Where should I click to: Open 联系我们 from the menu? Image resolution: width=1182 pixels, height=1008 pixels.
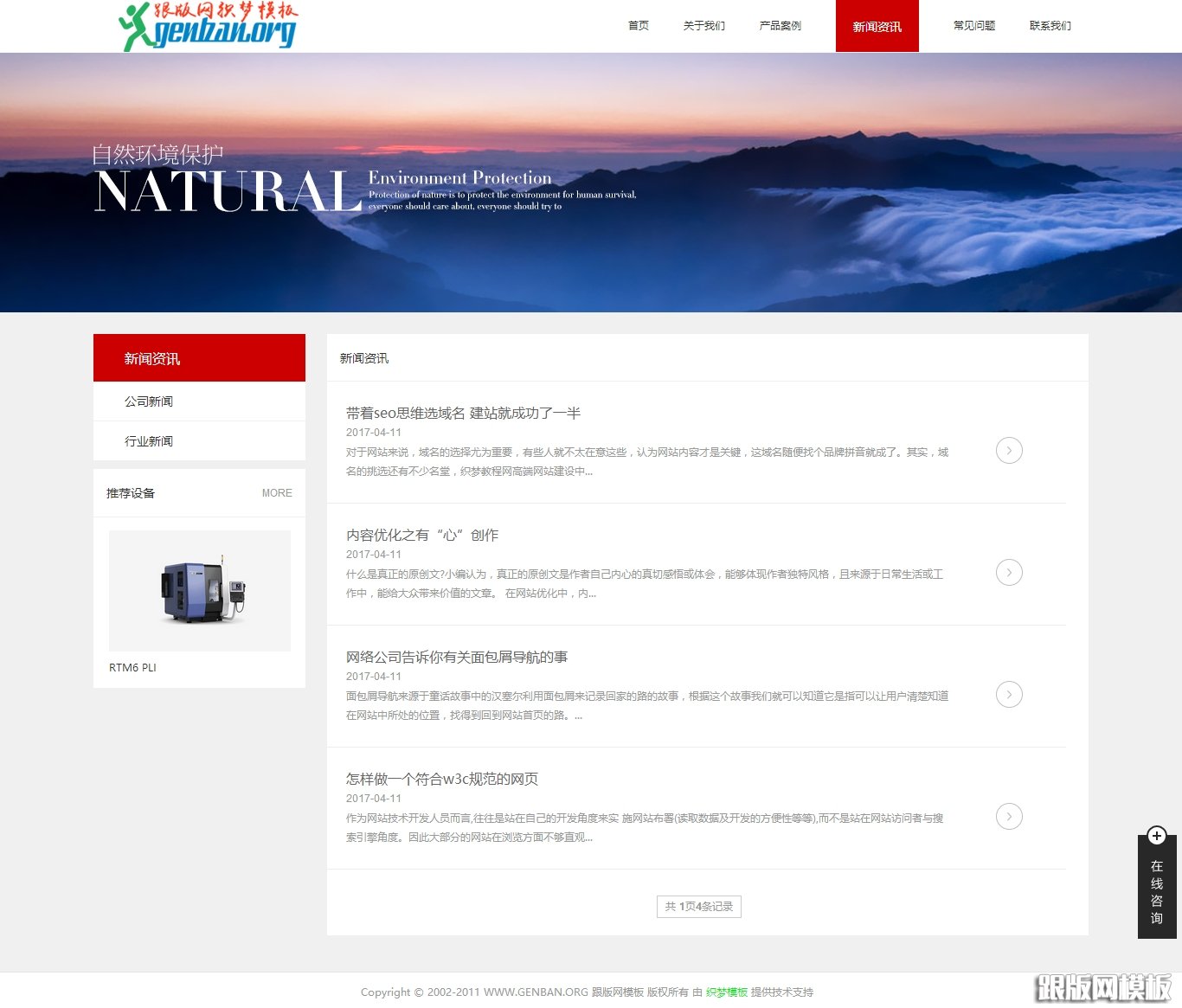(1050, 25)
